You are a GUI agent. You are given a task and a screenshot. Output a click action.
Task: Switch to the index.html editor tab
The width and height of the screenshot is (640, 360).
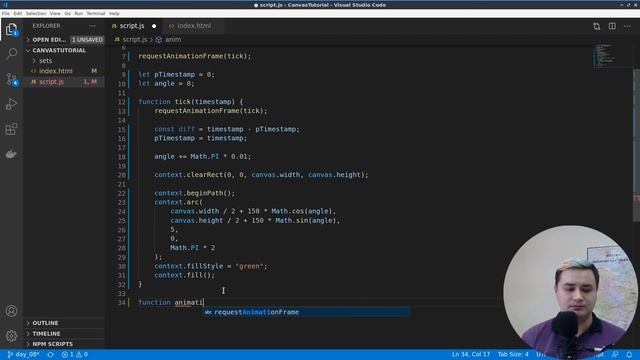(194, 26)
